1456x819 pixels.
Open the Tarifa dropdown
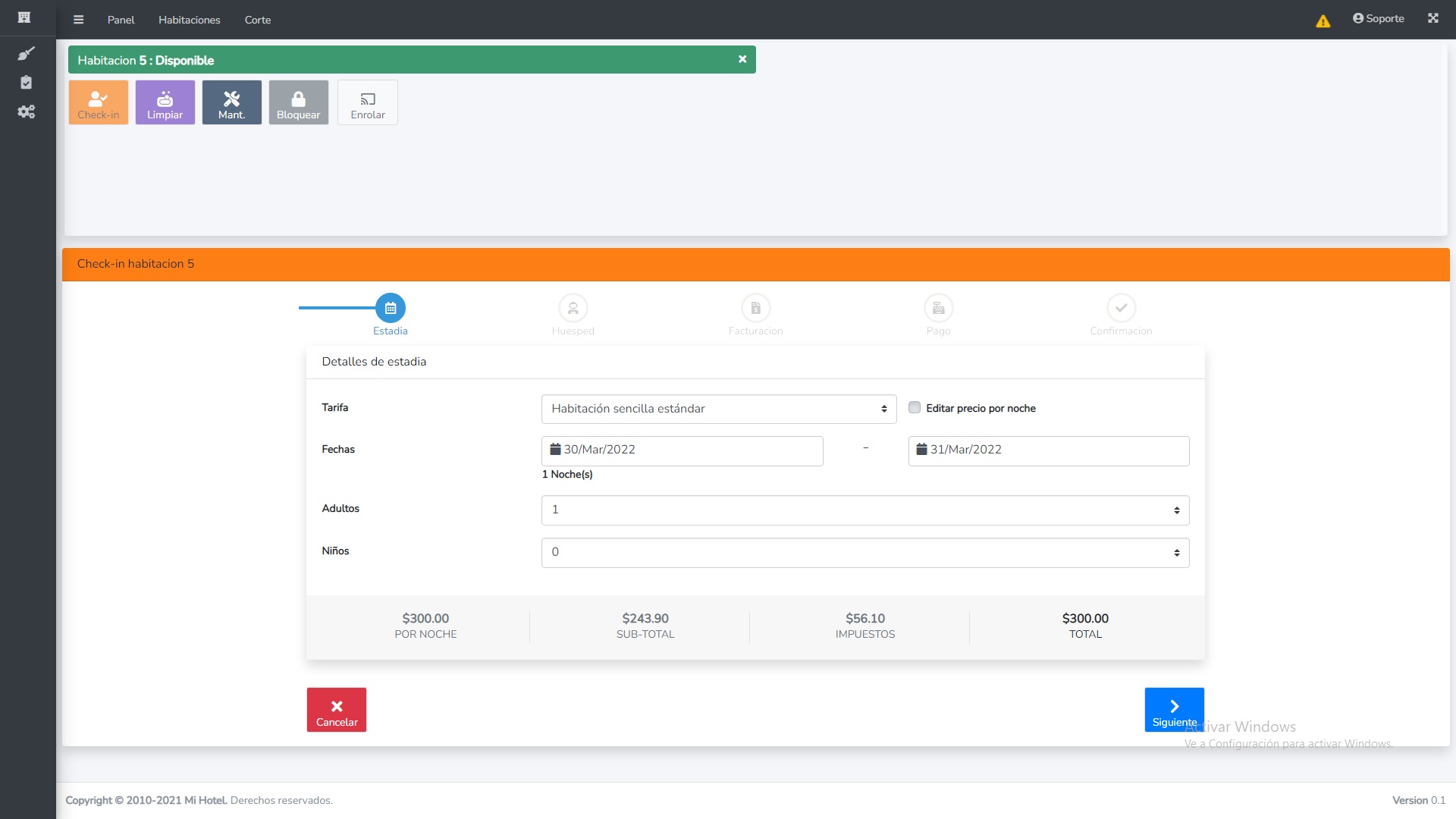click(718, 409)
